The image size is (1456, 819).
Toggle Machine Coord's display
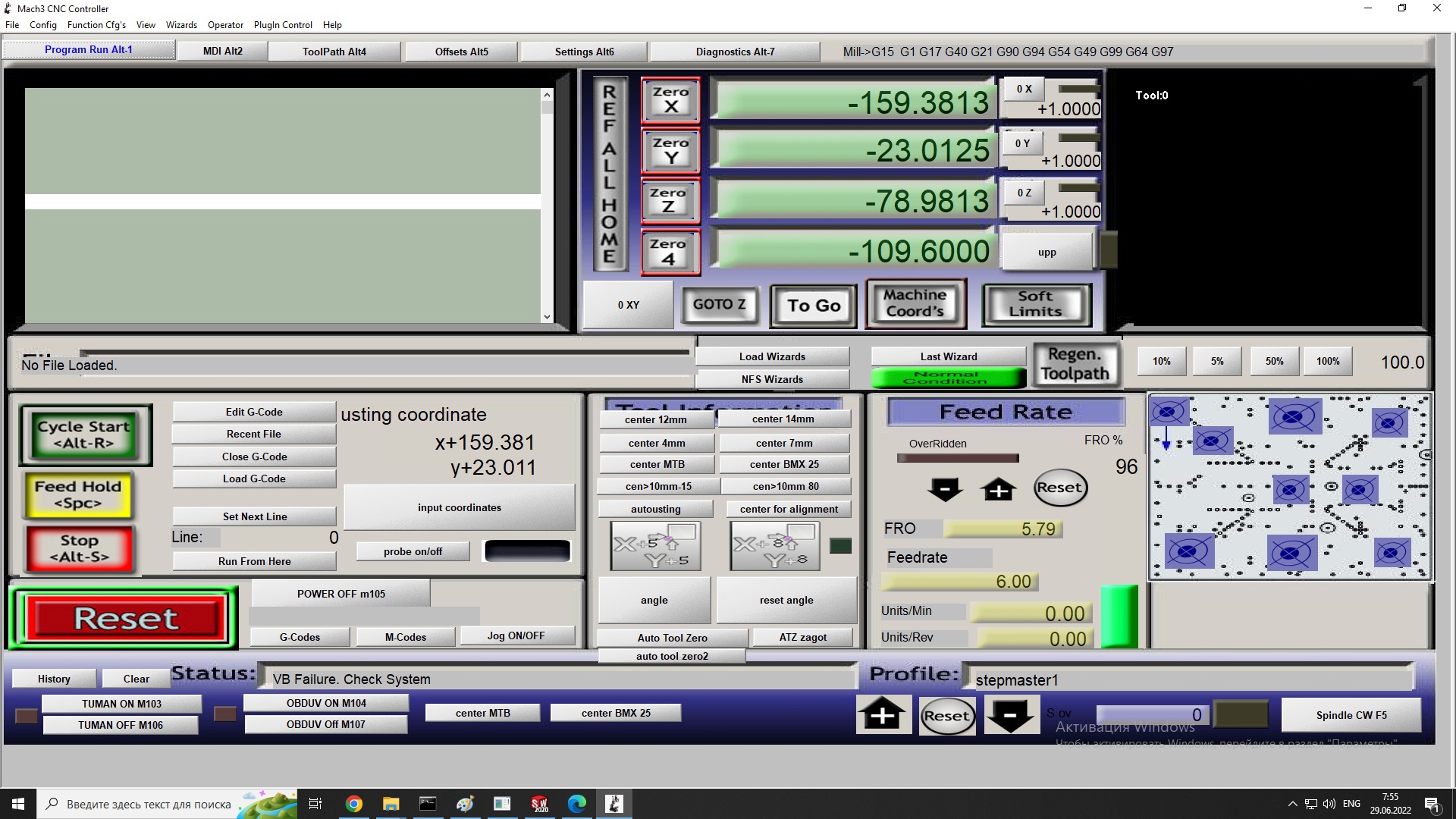[x=915, y=304]
